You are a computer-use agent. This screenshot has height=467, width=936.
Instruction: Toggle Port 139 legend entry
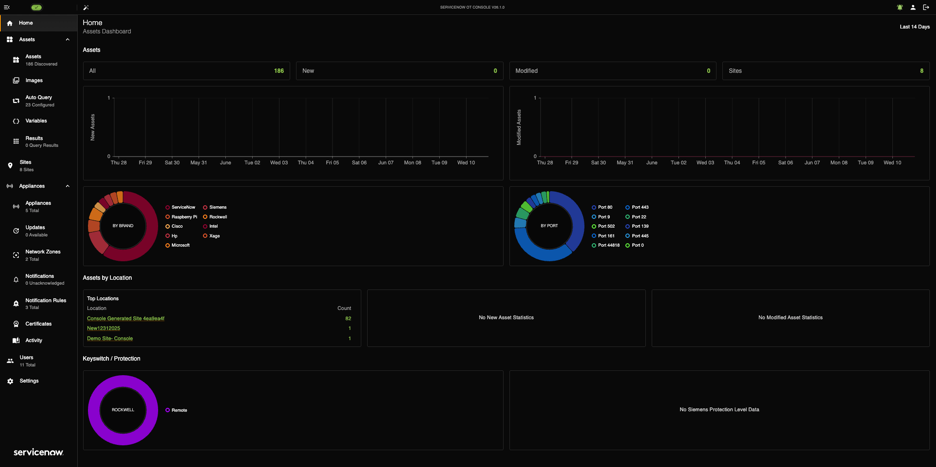pyautogui.click(x=638, y=226)
